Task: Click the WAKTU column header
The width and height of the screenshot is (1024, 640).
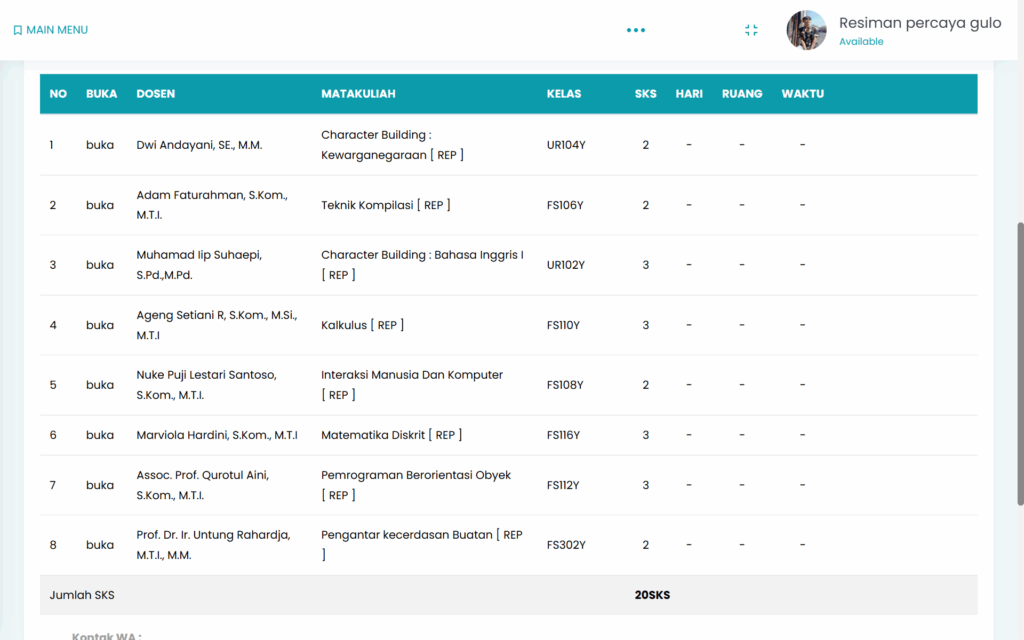Action: point(802,94)
